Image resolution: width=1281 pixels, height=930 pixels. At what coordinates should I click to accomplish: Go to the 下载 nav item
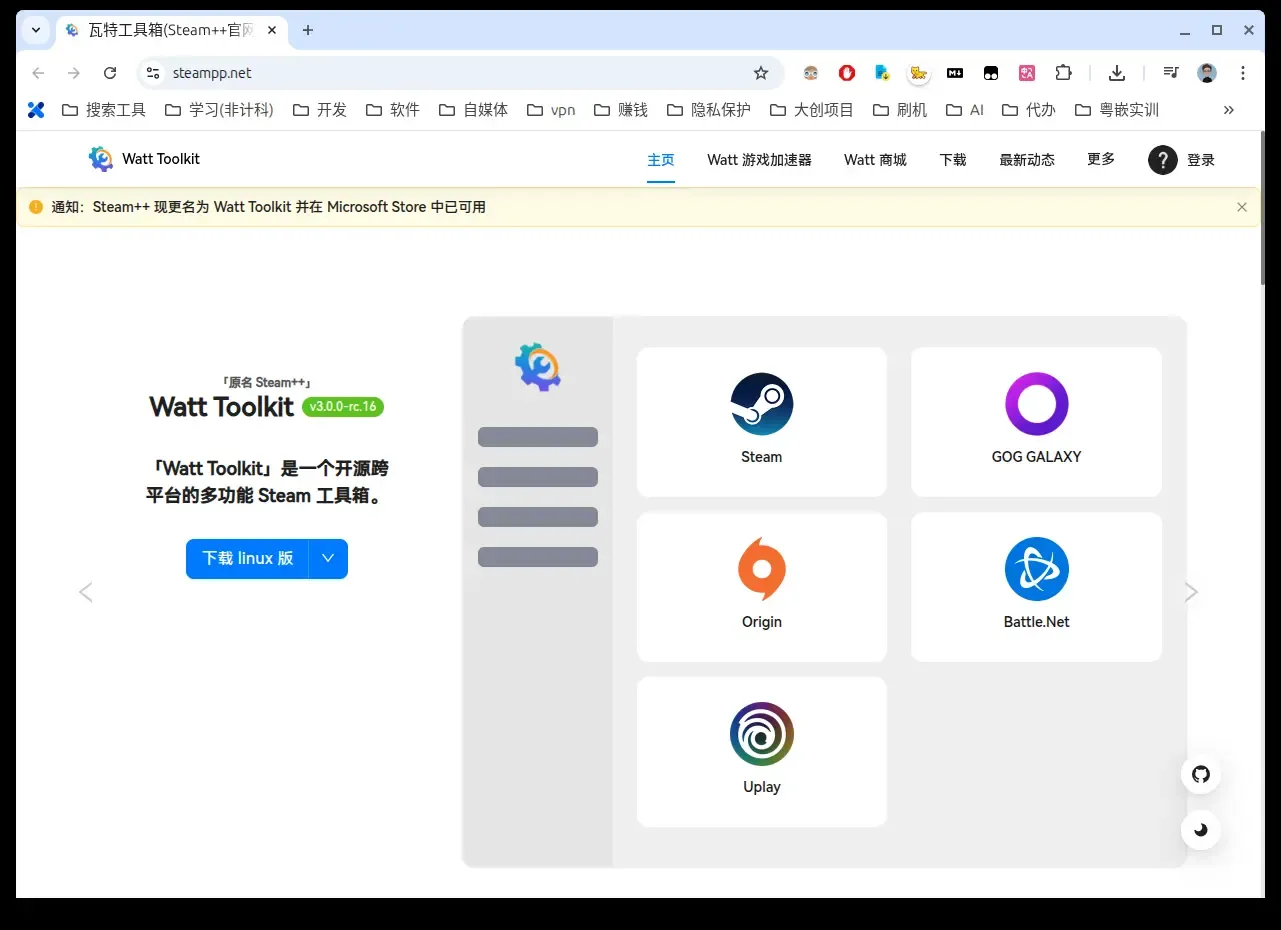pos(952,160)
